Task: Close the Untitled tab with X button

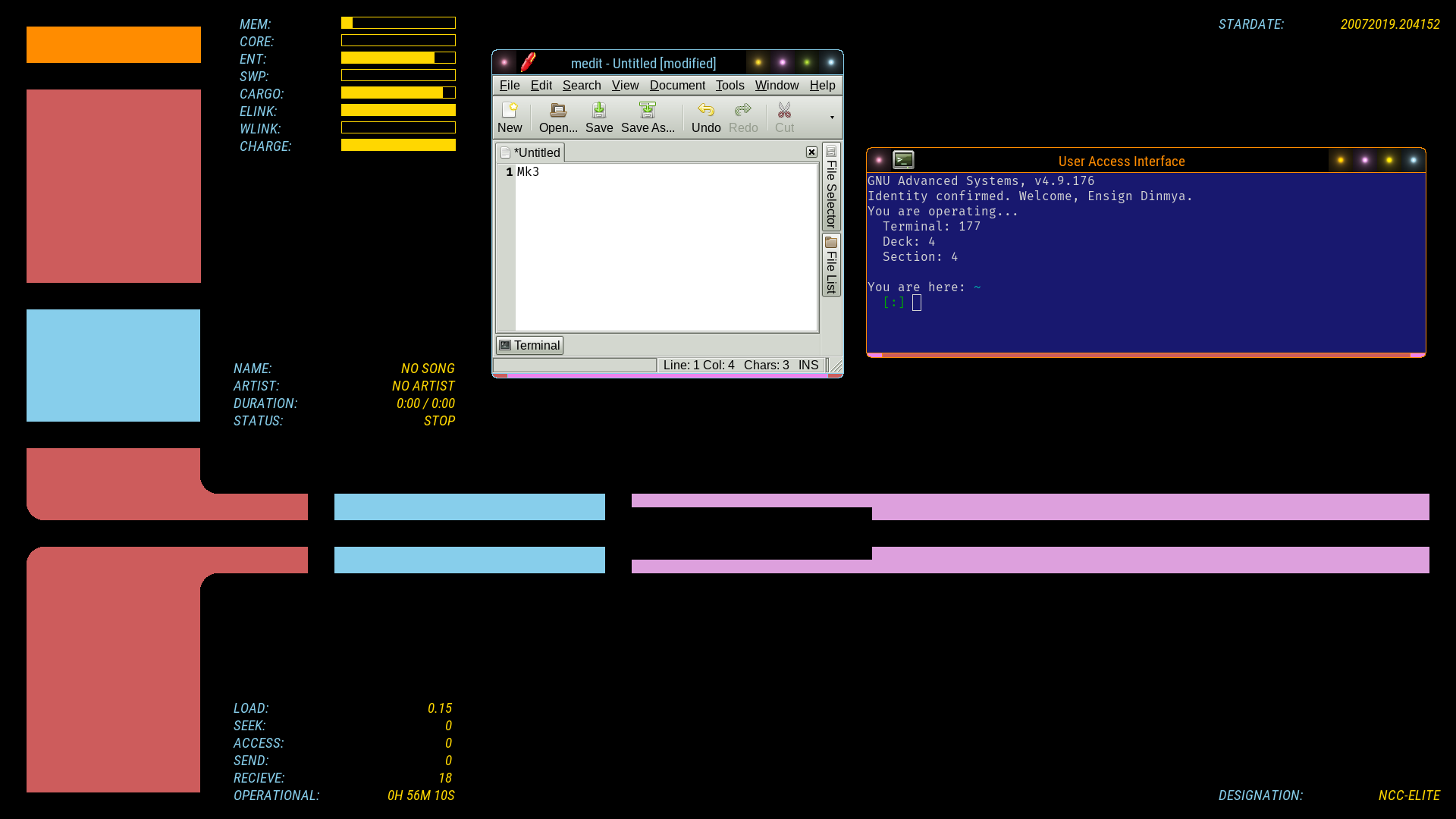Action: pyautogui.click(x=811, y=152)
